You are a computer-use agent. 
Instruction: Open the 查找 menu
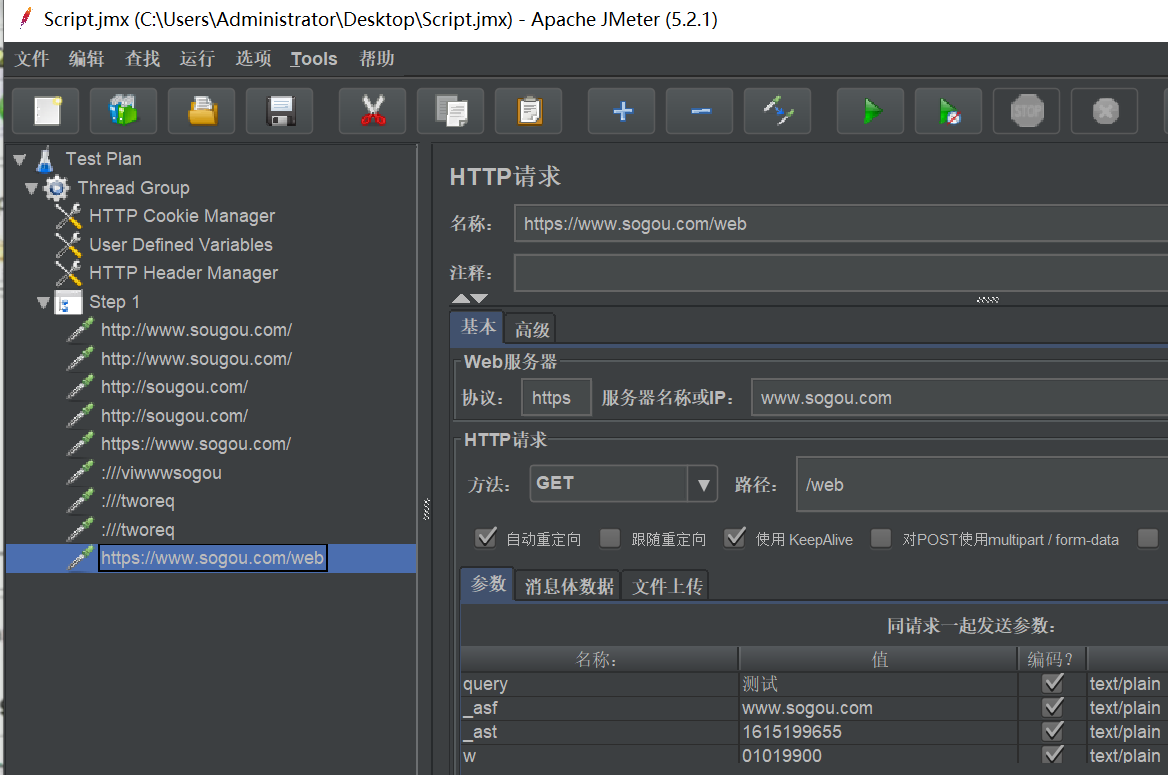pos(142,58)
